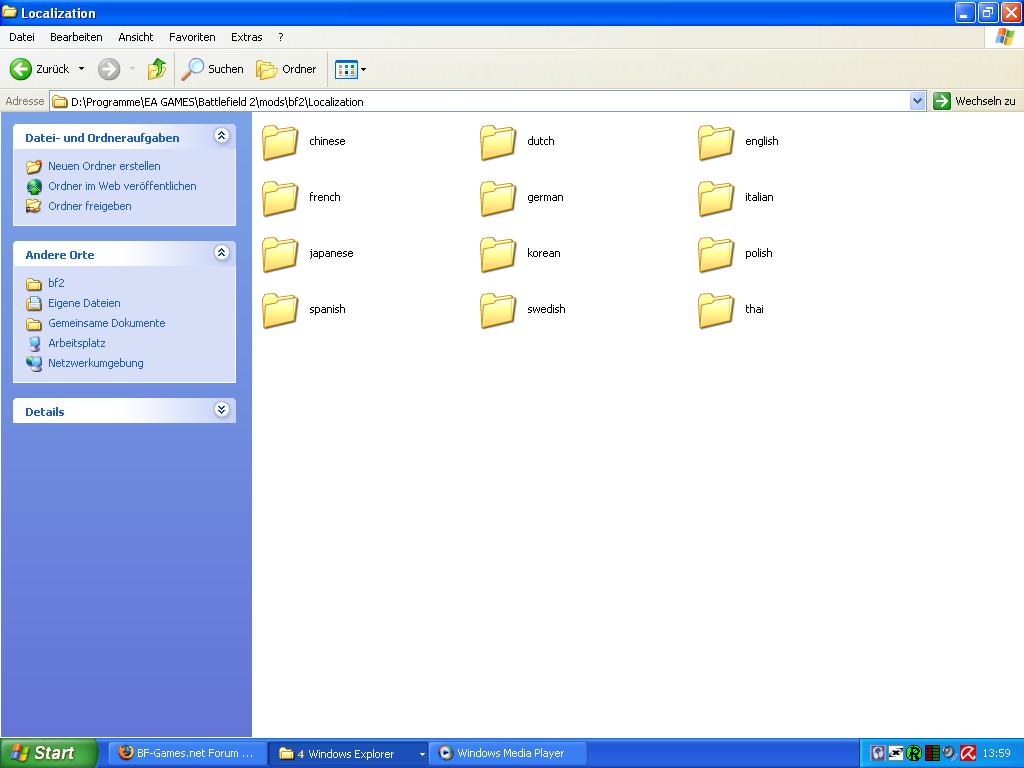Open the Zurück history dropdown arrow
The image size is (1024, 768).
82,69
